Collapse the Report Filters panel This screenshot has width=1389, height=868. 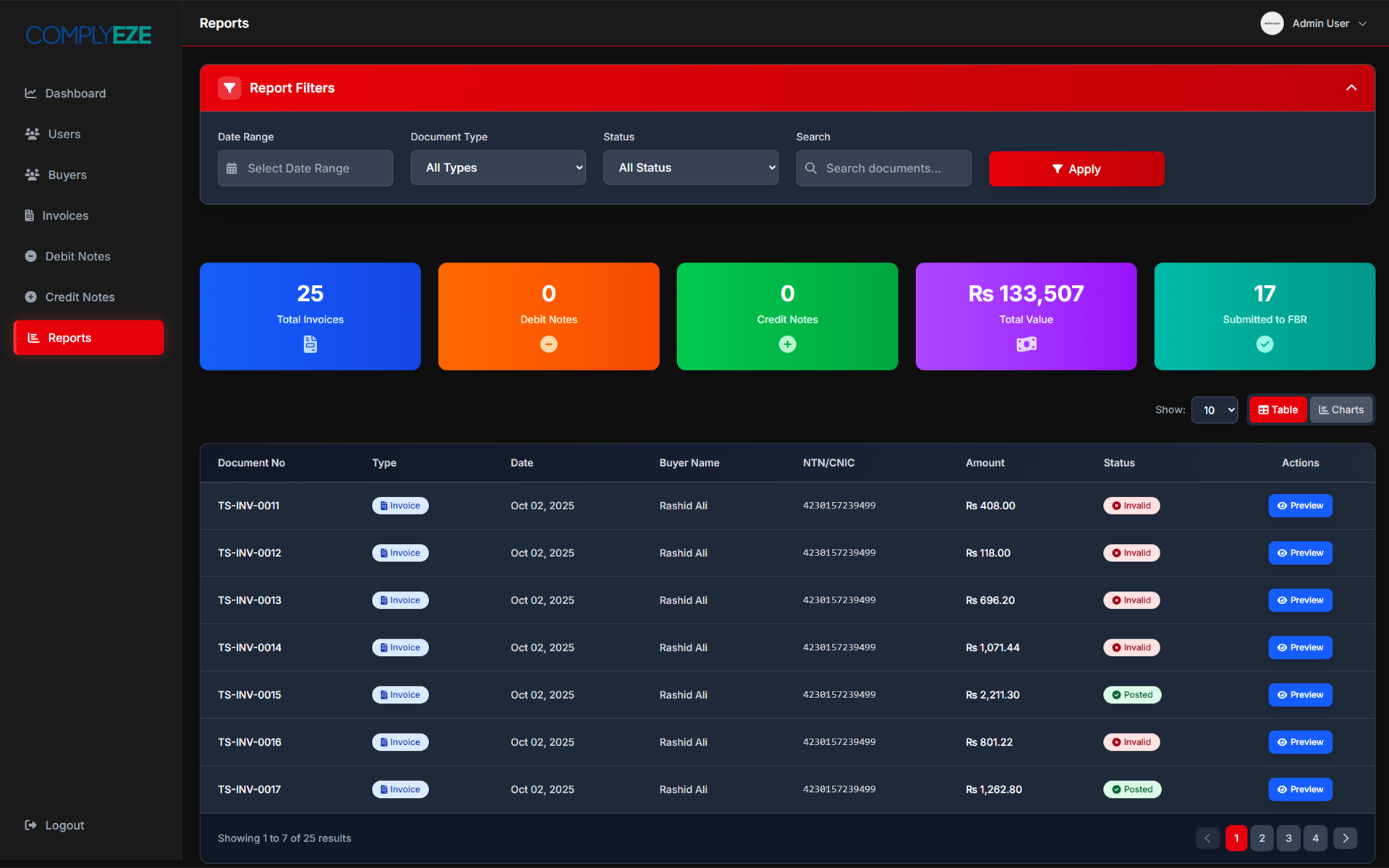[1351, 88]
